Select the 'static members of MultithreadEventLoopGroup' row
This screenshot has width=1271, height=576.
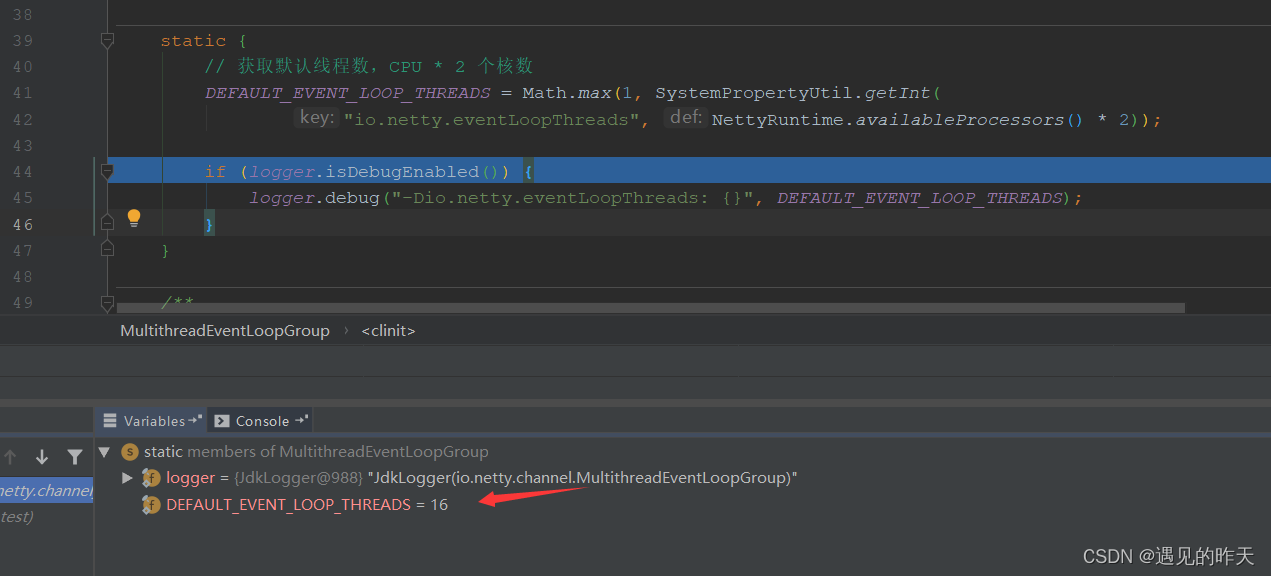point(683,452)
